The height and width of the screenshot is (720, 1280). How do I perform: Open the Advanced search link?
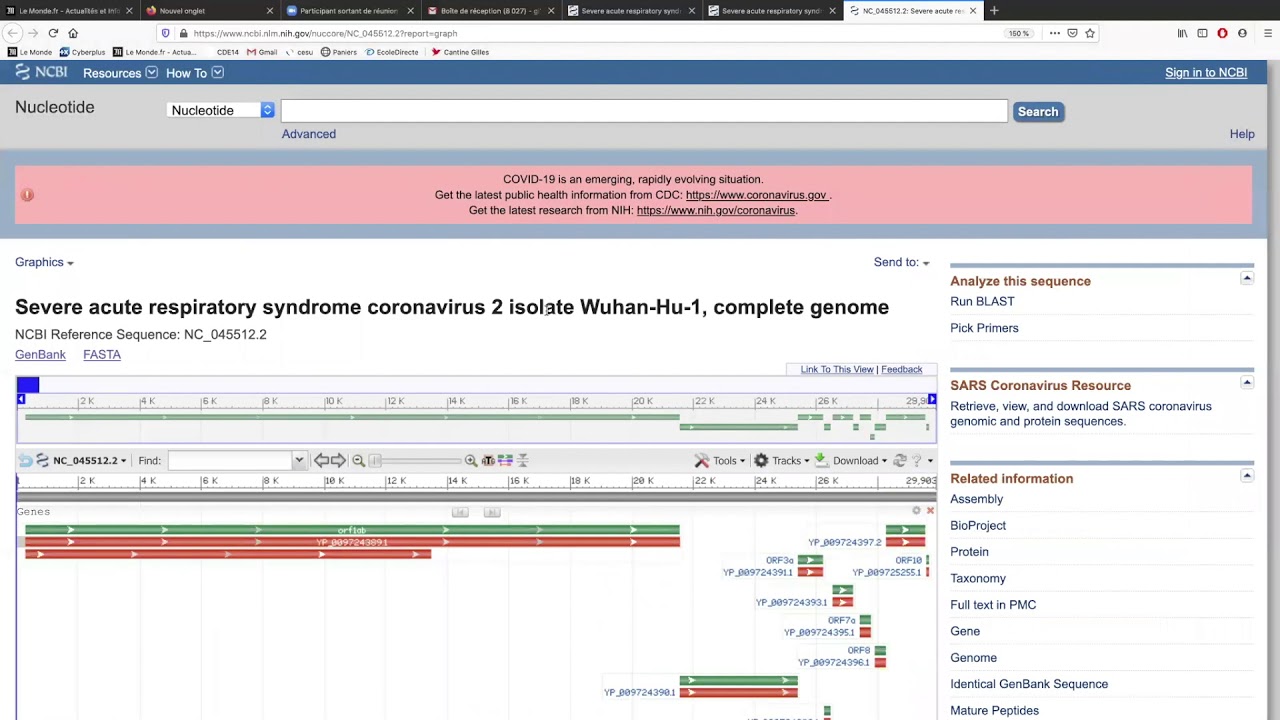pyautogui.click(x=309, y=134)
